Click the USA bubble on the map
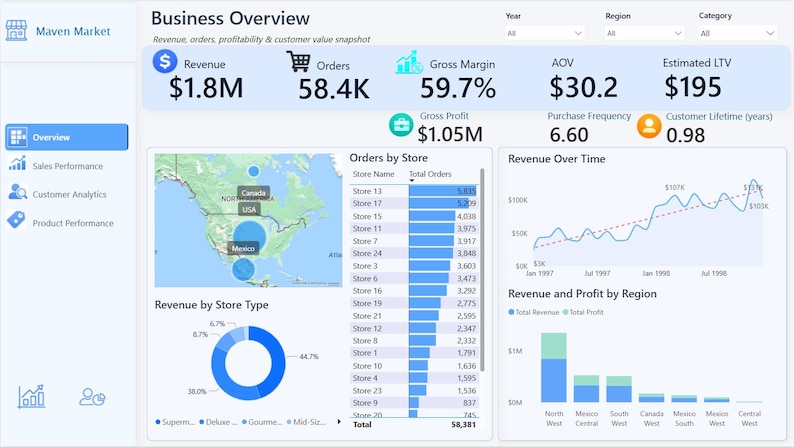Image resolution: width=794 pixels, height=447 pixels. click(250, 237)
